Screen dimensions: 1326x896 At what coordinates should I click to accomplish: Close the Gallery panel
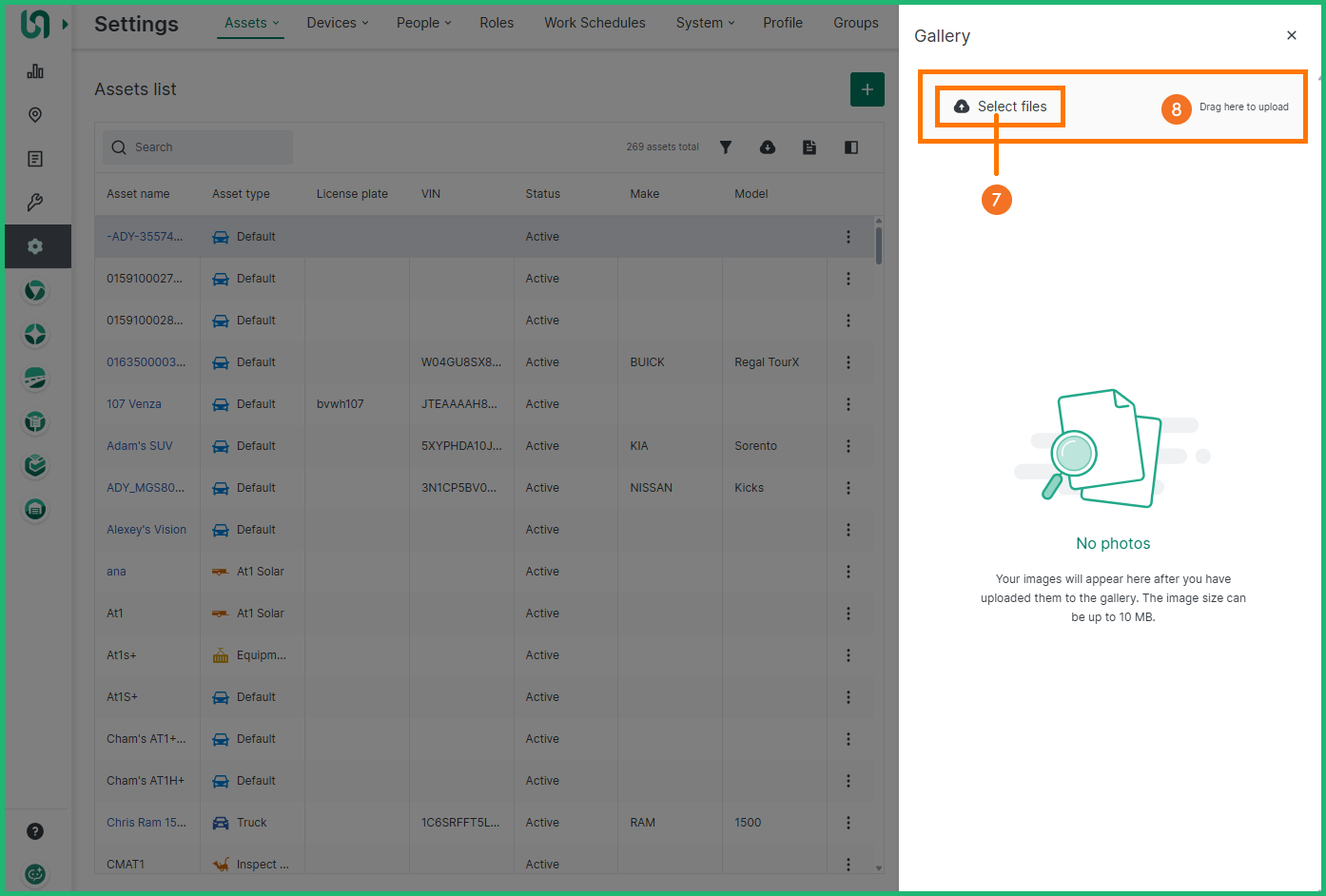tap(1291, 35)
